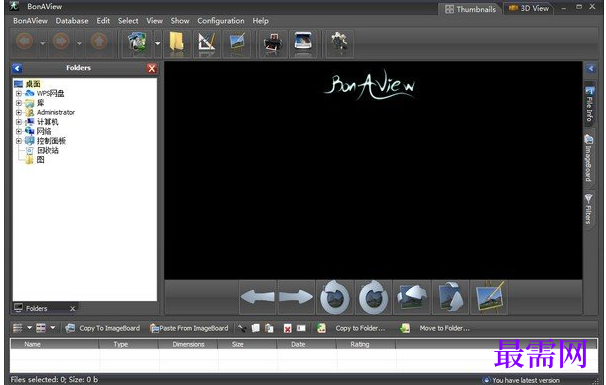Go up one folder level

coord(99,41)
